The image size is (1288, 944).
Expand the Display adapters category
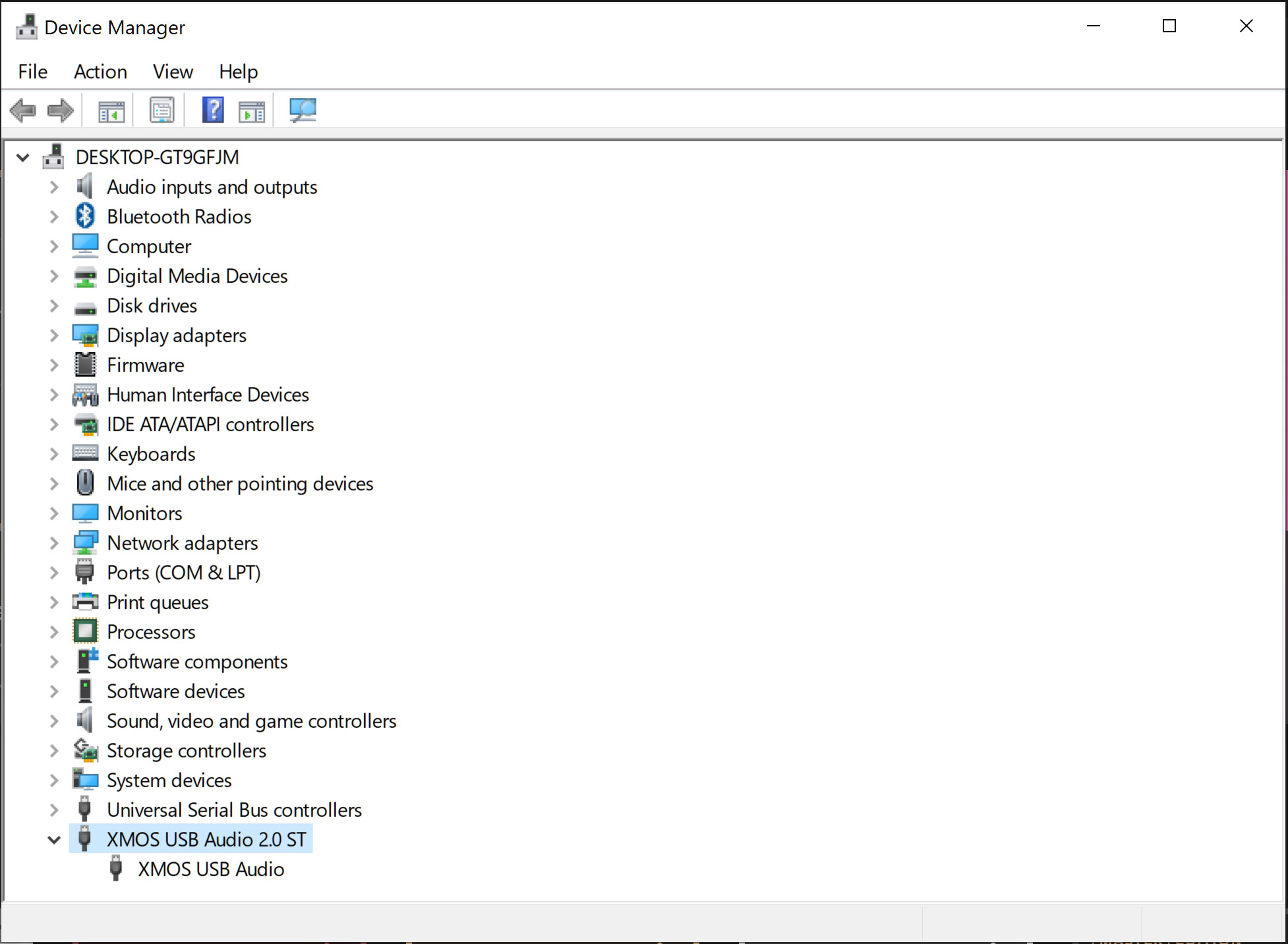(54, 336)
